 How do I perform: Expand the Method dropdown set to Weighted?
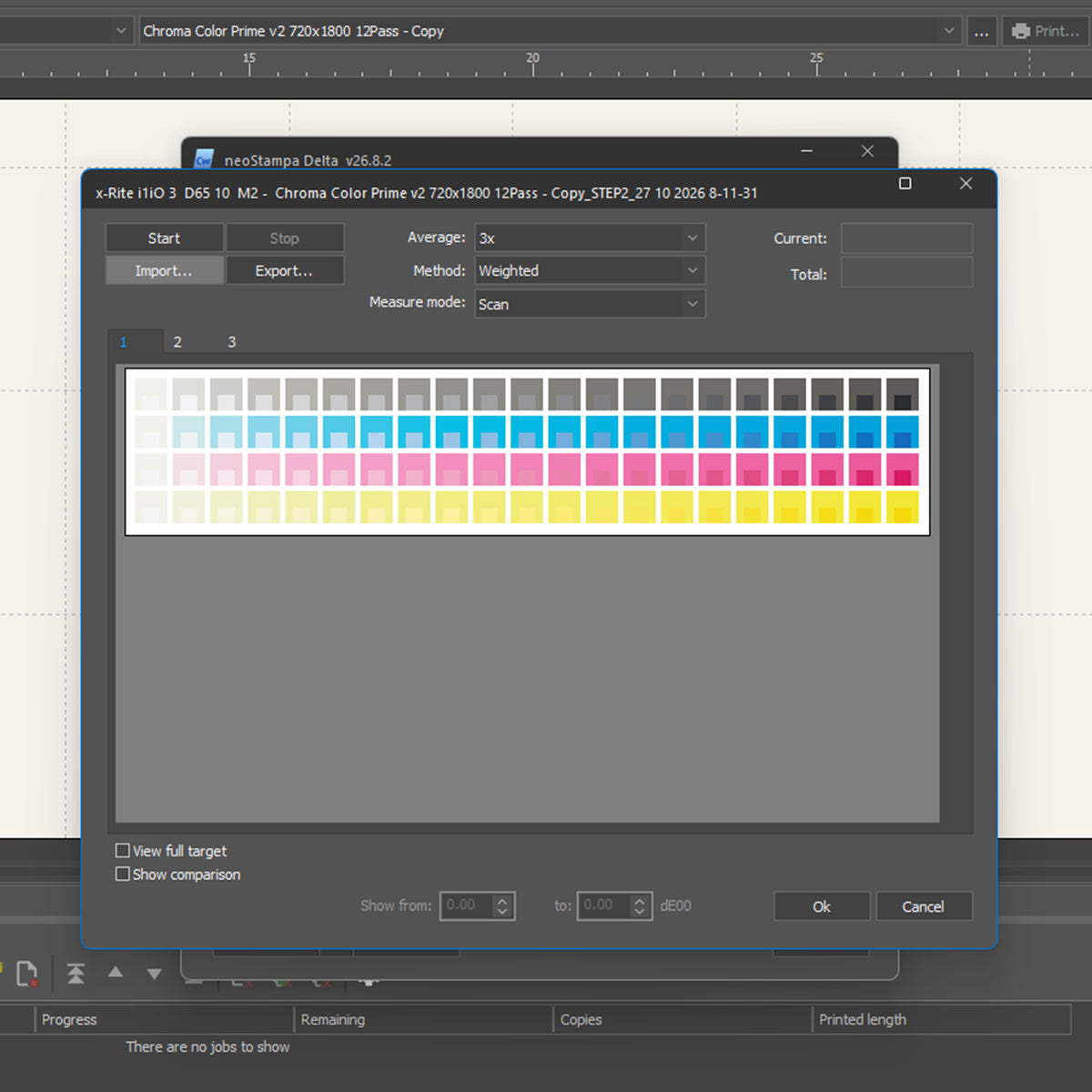tap(590, 271)
